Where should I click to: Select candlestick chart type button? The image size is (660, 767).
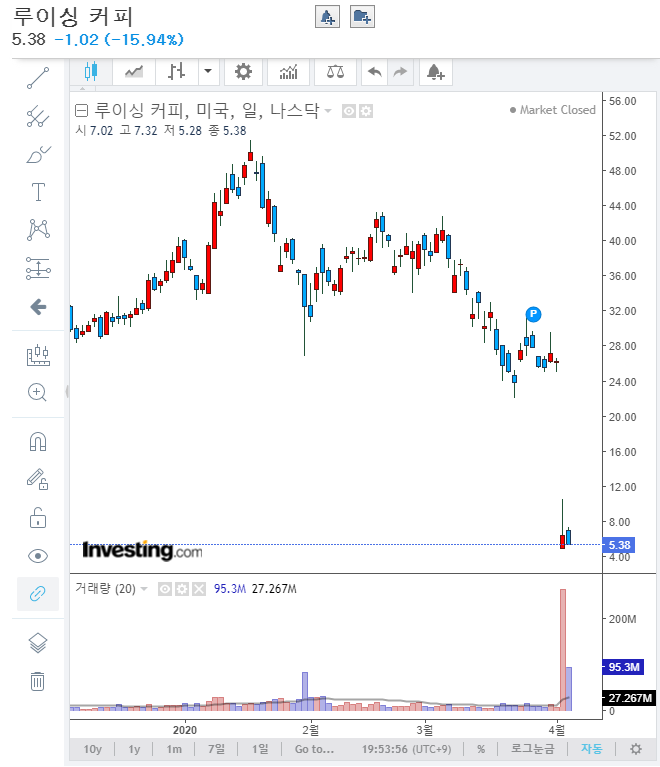coord(91,72)
